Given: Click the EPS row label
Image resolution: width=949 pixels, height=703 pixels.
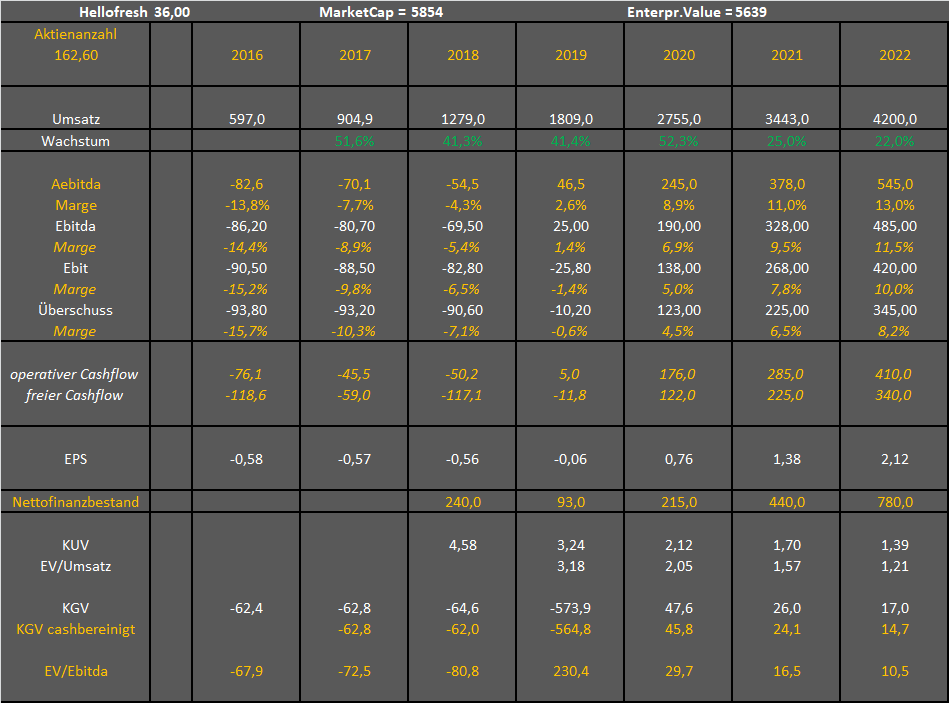Looking at the screenshot, I should pyautogui.click(x=76, y=460).
